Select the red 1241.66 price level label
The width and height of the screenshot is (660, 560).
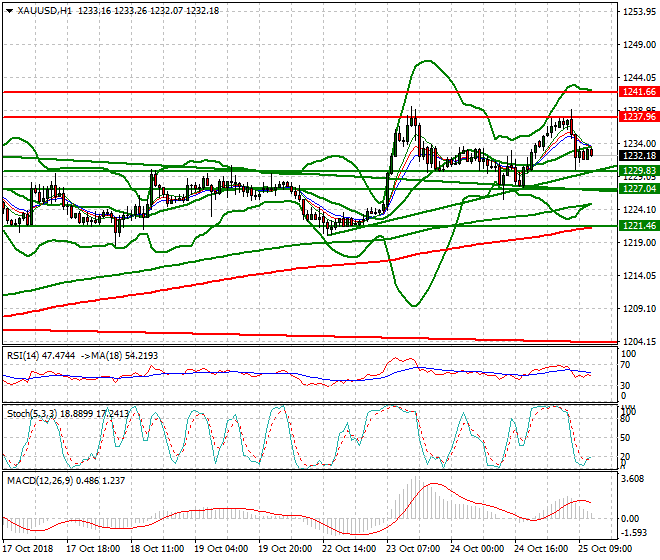tap(639, 92)
